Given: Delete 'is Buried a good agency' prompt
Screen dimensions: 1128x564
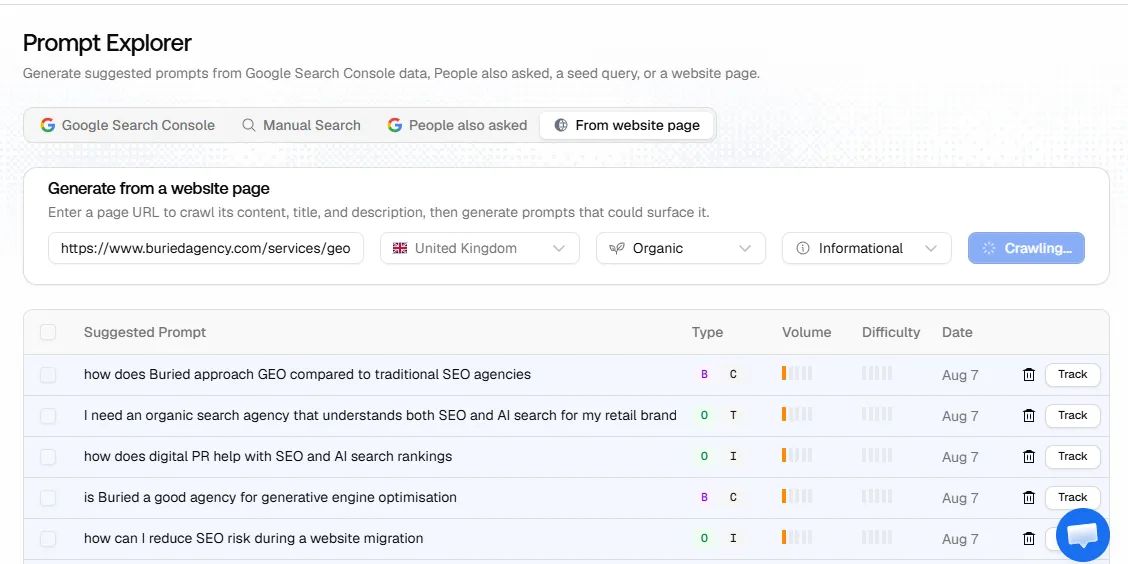Looking at the screenshot, I should point(1029,498).
